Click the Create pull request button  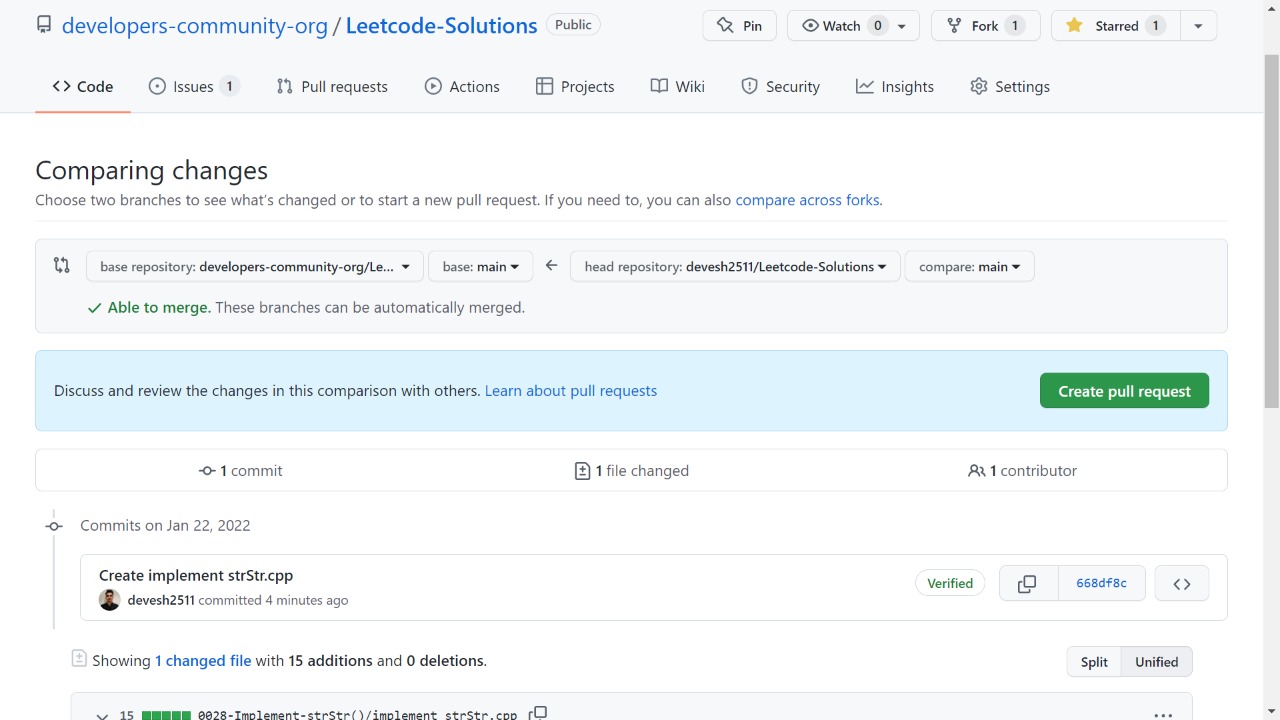pos(1124,391)
